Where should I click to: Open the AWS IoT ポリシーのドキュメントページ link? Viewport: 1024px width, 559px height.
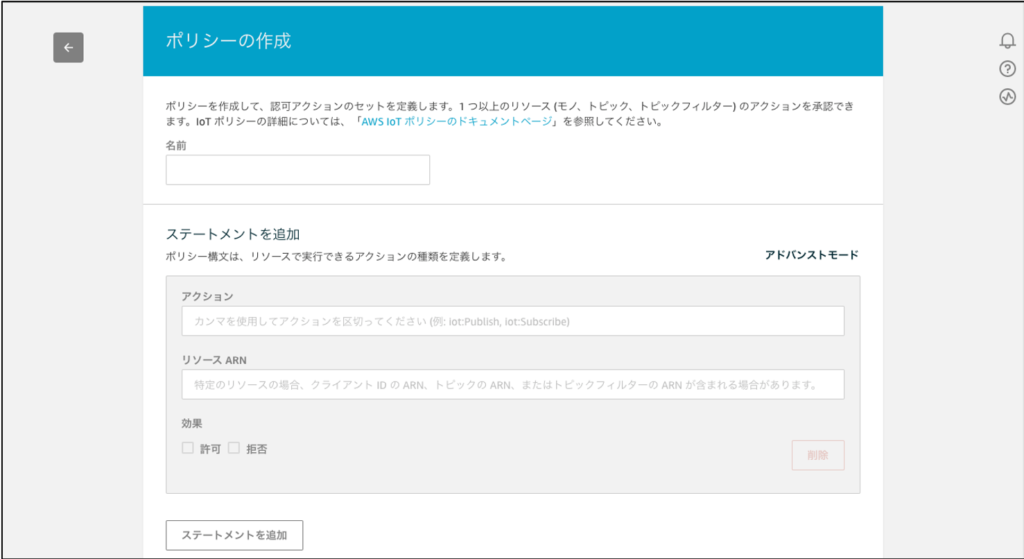click(x=458, y=122)
